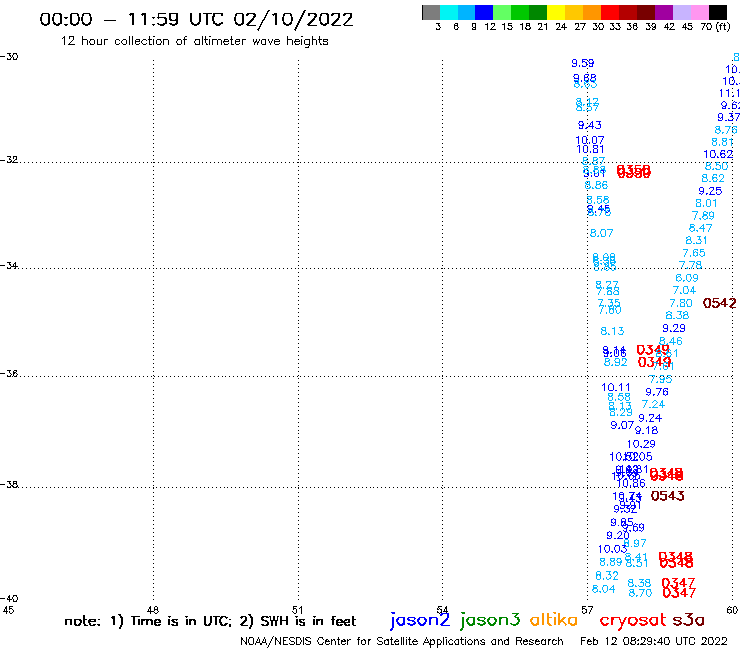The image size is (740, 650).
Task: Click the wave height value 9.59
Action: pos(582,63)
